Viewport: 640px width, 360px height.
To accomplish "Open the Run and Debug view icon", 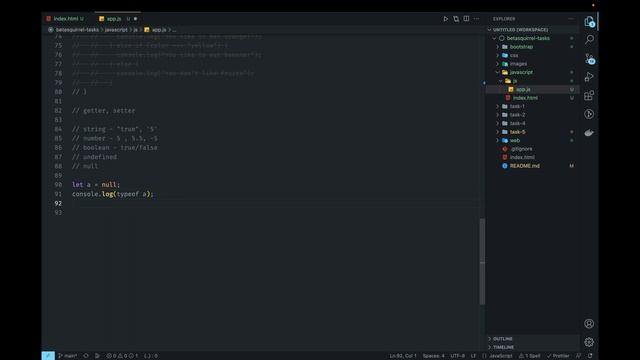I will [589, 77].
